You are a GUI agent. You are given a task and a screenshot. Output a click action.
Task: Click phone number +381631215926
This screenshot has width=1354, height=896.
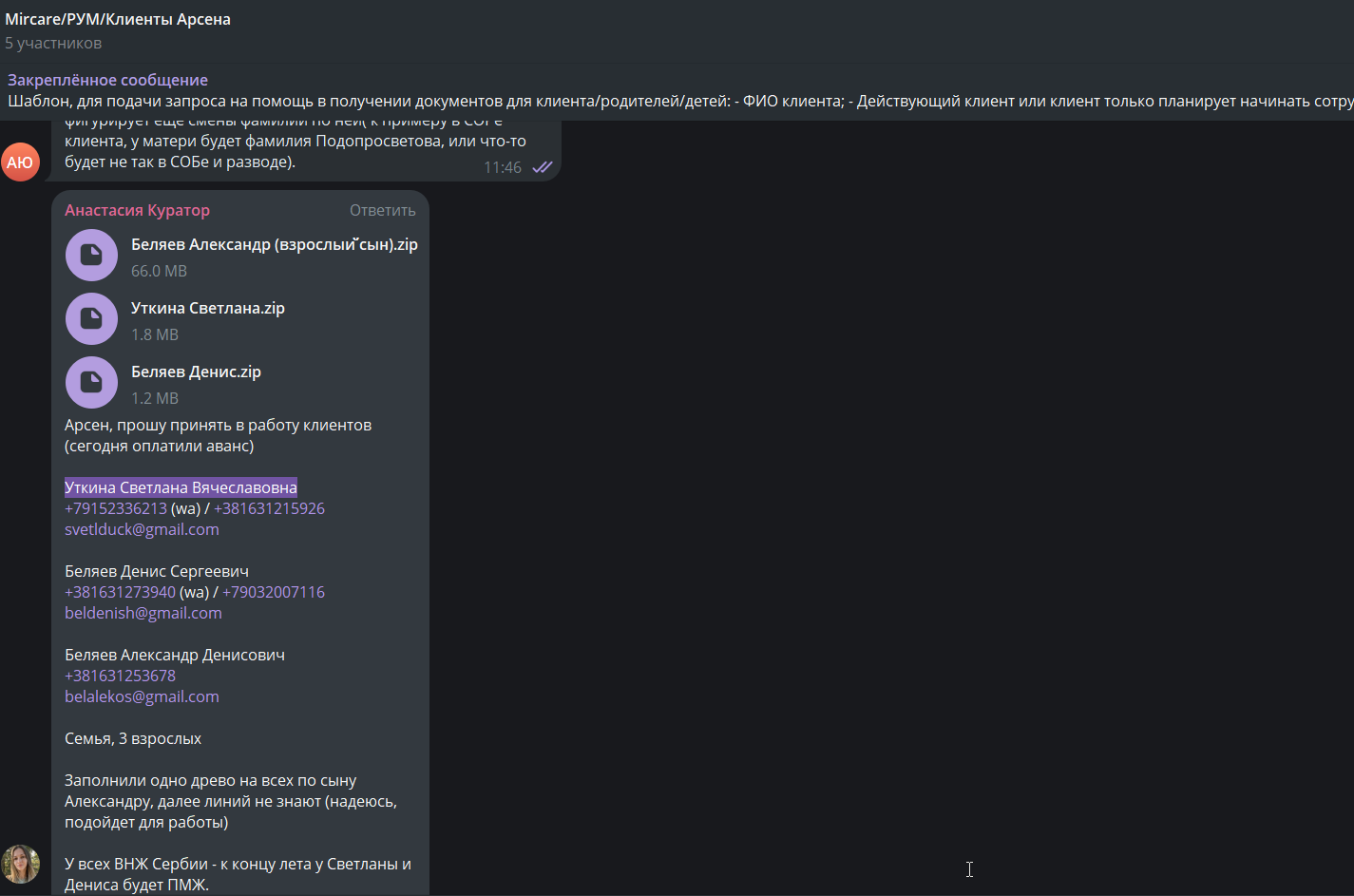click(x=269, y=508)
